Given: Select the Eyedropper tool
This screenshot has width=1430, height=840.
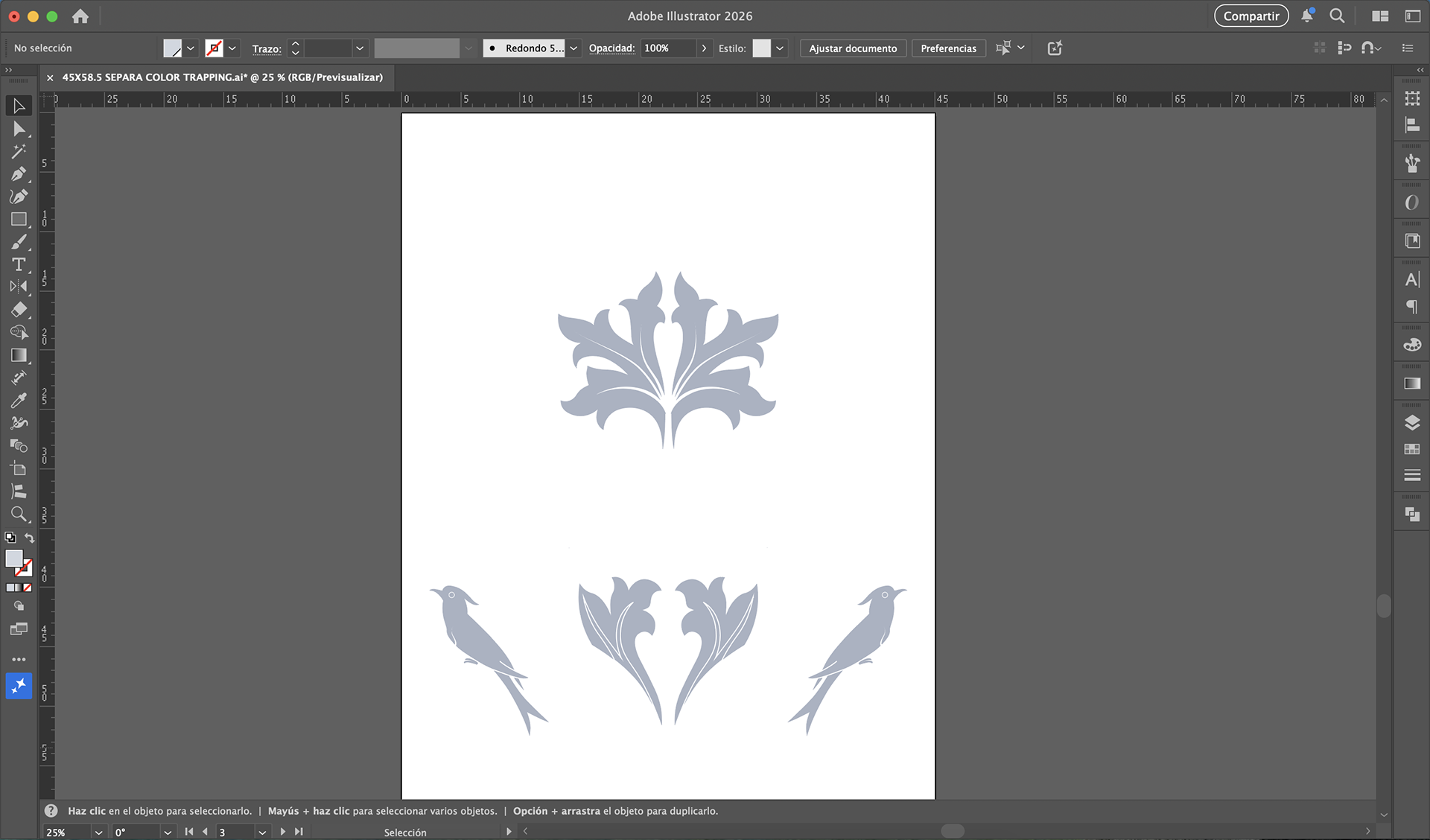Looking at the screenshot, I should [x=19, y=401].
